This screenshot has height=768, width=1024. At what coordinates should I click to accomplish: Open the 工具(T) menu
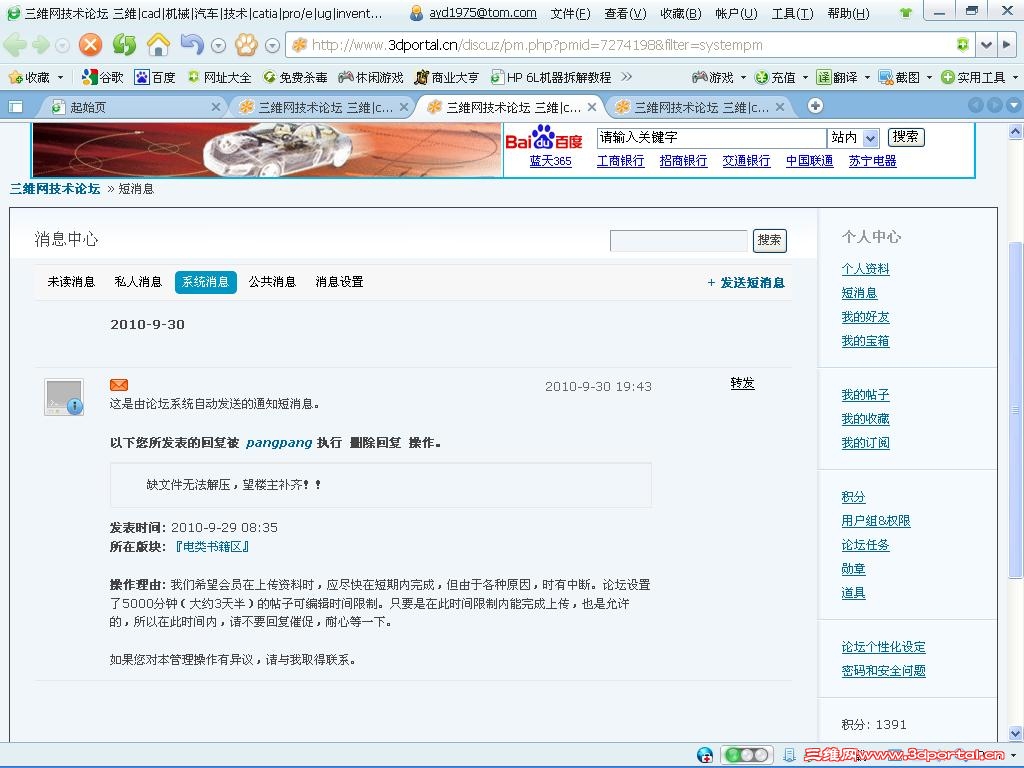792,13
